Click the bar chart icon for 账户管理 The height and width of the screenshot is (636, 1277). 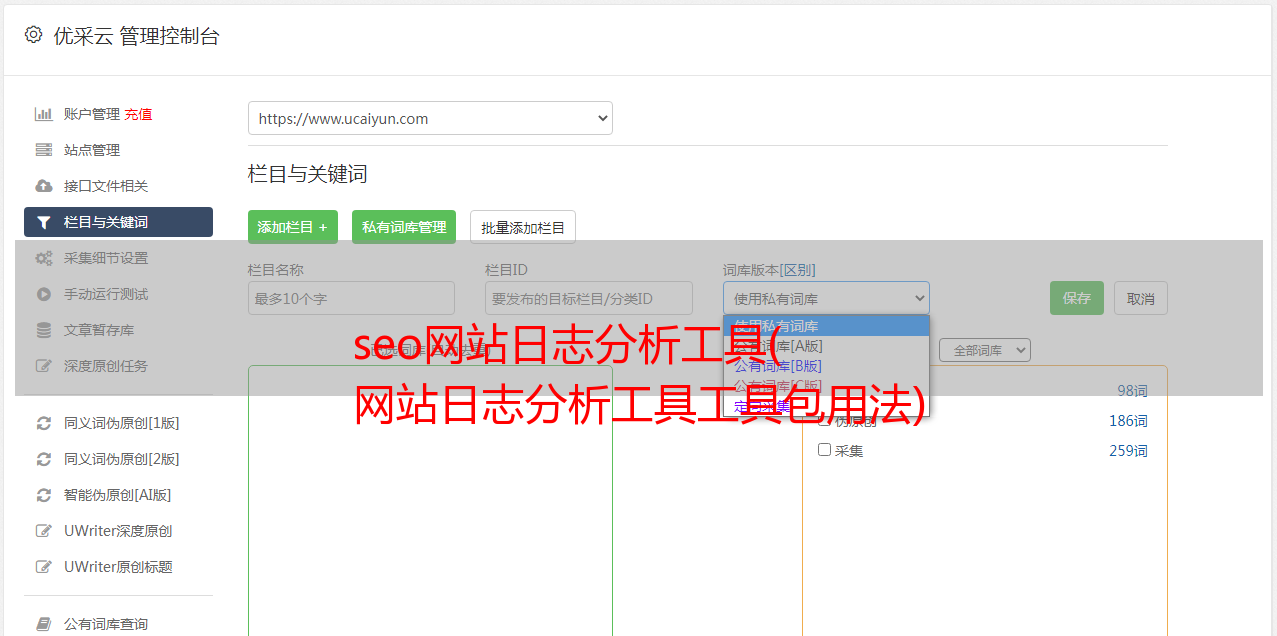[44, 114]
